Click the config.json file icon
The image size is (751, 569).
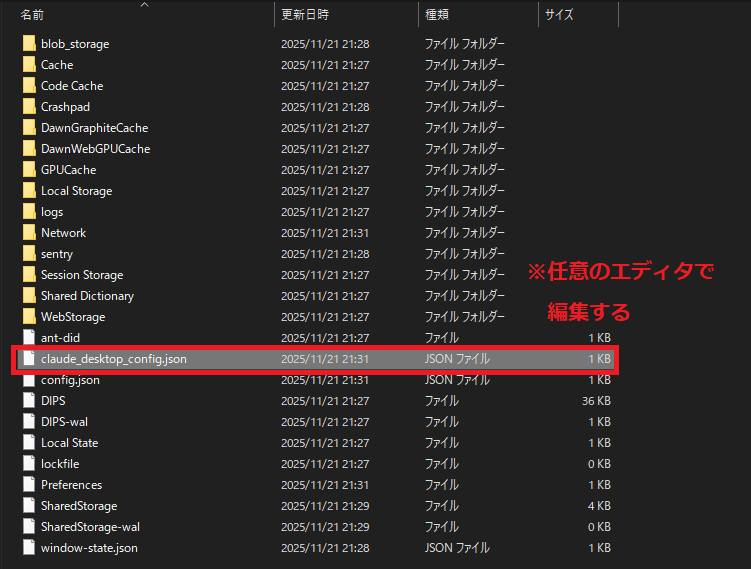(29, 380)
